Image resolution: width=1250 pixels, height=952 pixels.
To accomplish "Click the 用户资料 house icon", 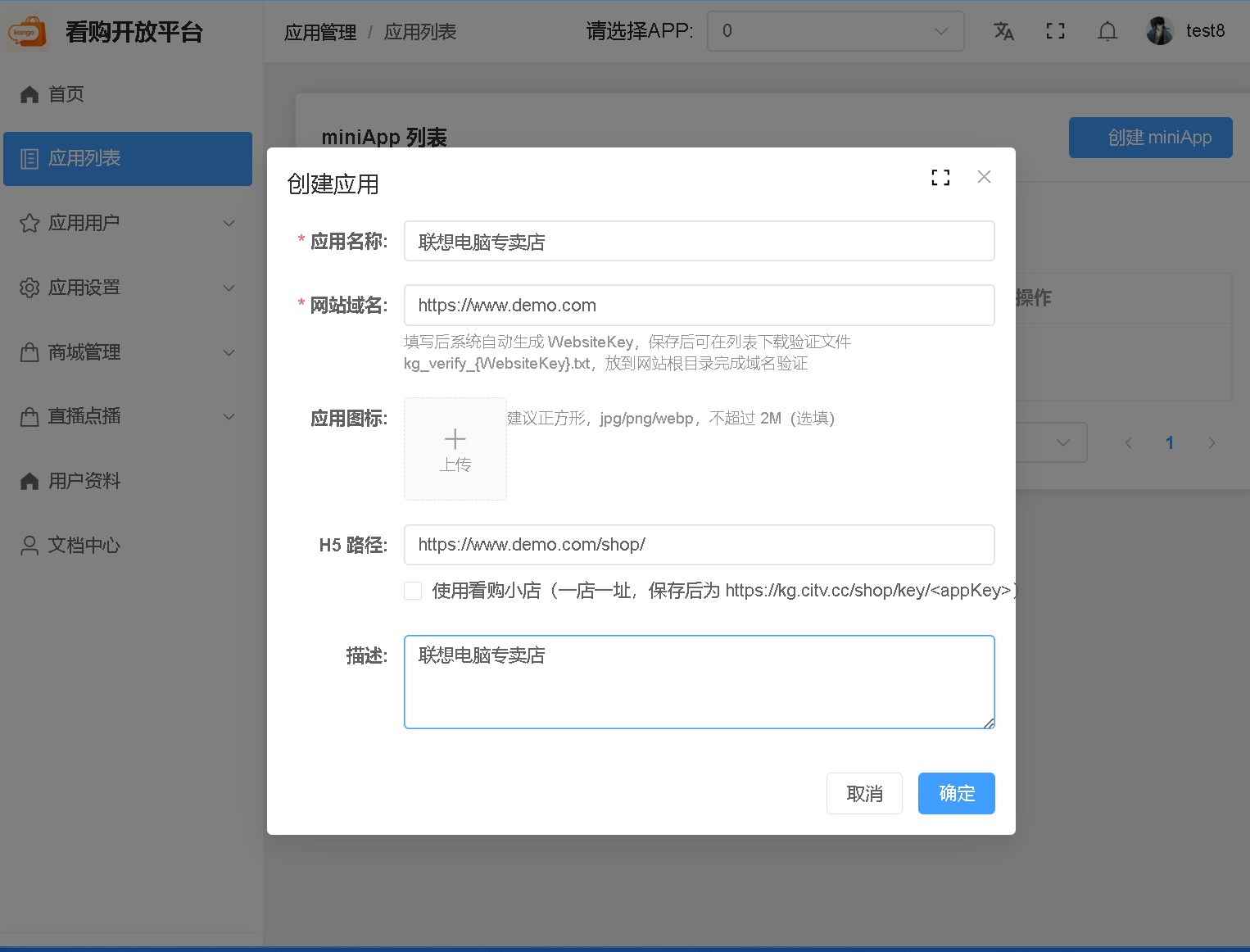I will (x=29, y=481).
